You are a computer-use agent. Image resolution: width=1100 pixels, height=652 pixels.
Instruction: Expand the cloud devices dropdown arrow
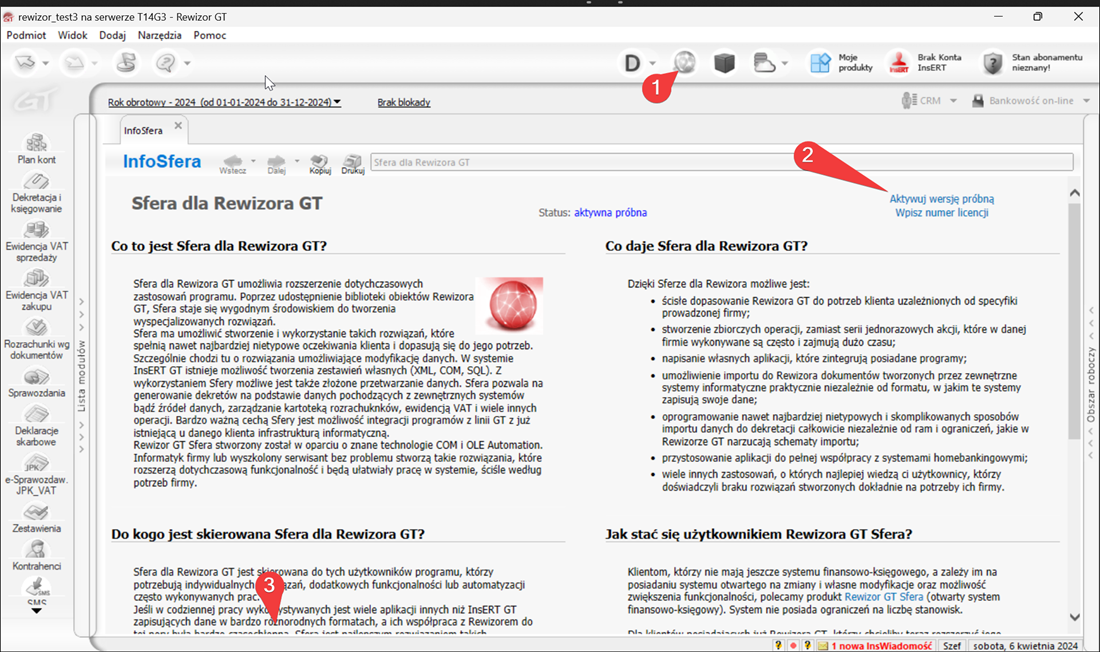785,63
